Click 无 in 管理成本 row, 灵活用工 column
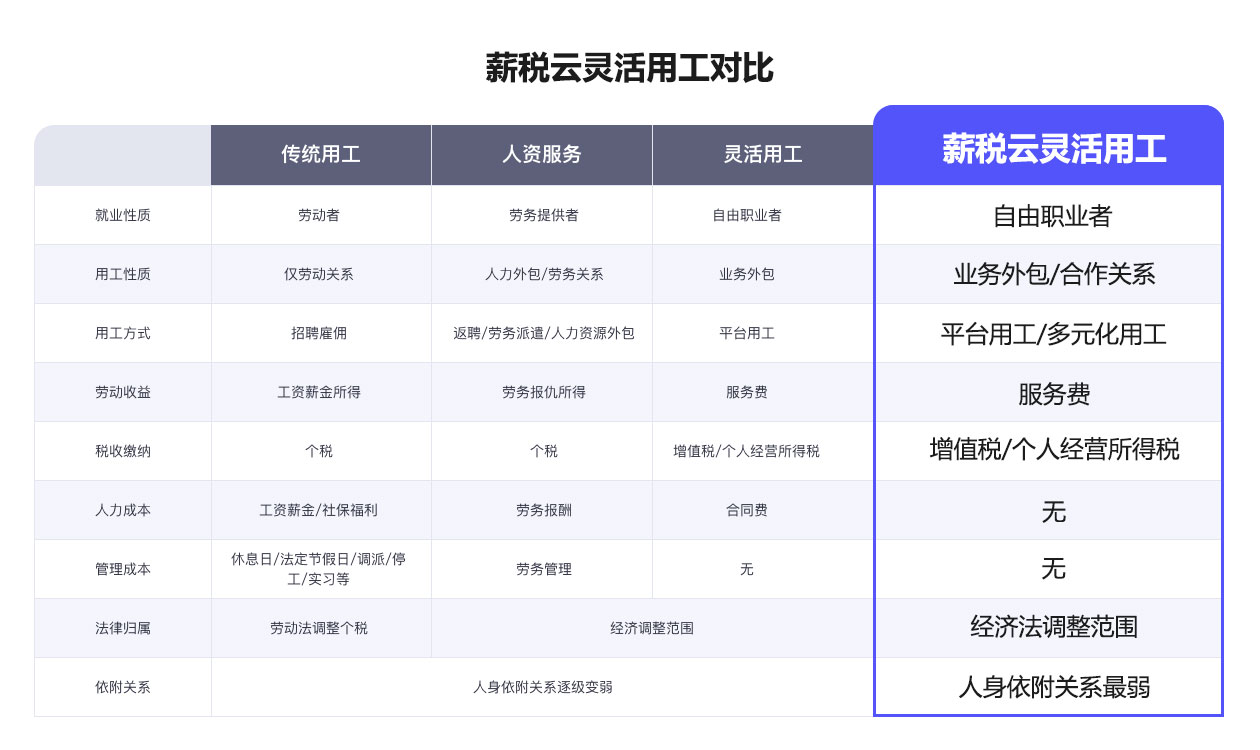The image size is (1260, 750). pyautogui.click(x=747, y=569)
